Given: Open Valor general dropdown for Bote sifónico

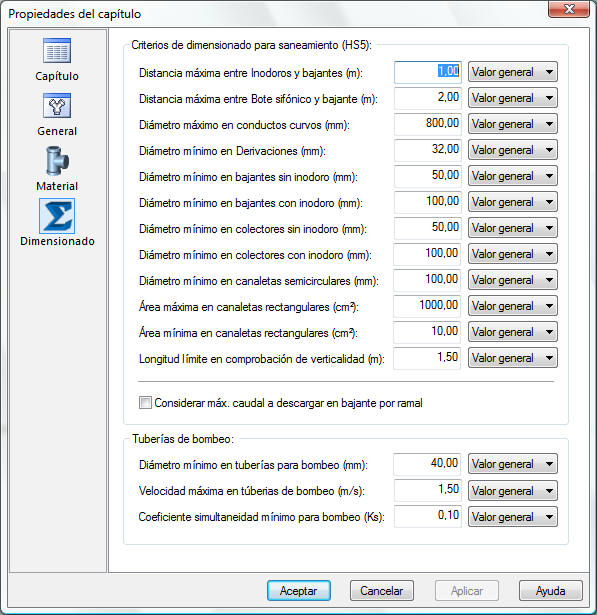Looking at the screenshot, I should (x=513, y=98).
